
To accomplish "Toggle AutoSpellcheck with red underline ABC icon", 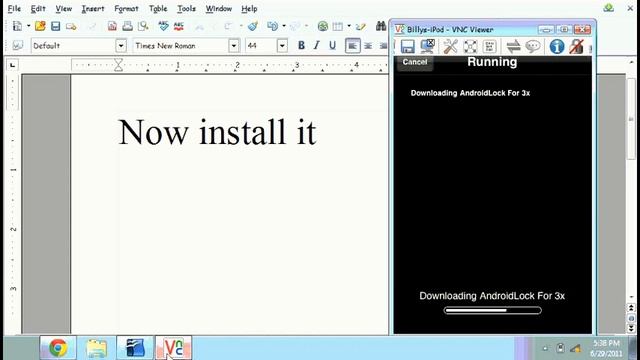I will point(179,26).
